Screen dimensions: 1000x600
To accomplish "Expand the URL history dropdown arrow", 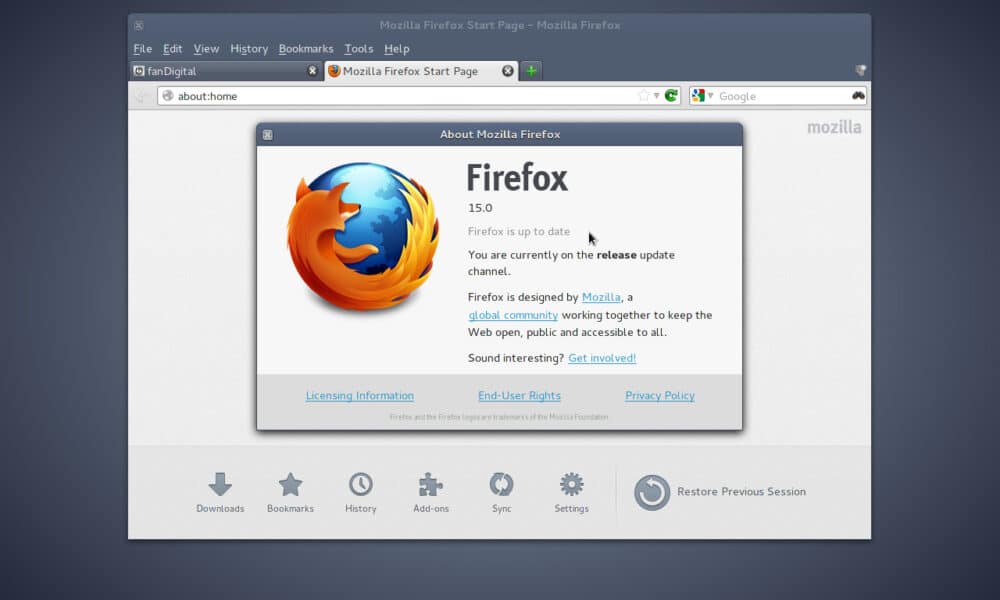I will (656, 96).
